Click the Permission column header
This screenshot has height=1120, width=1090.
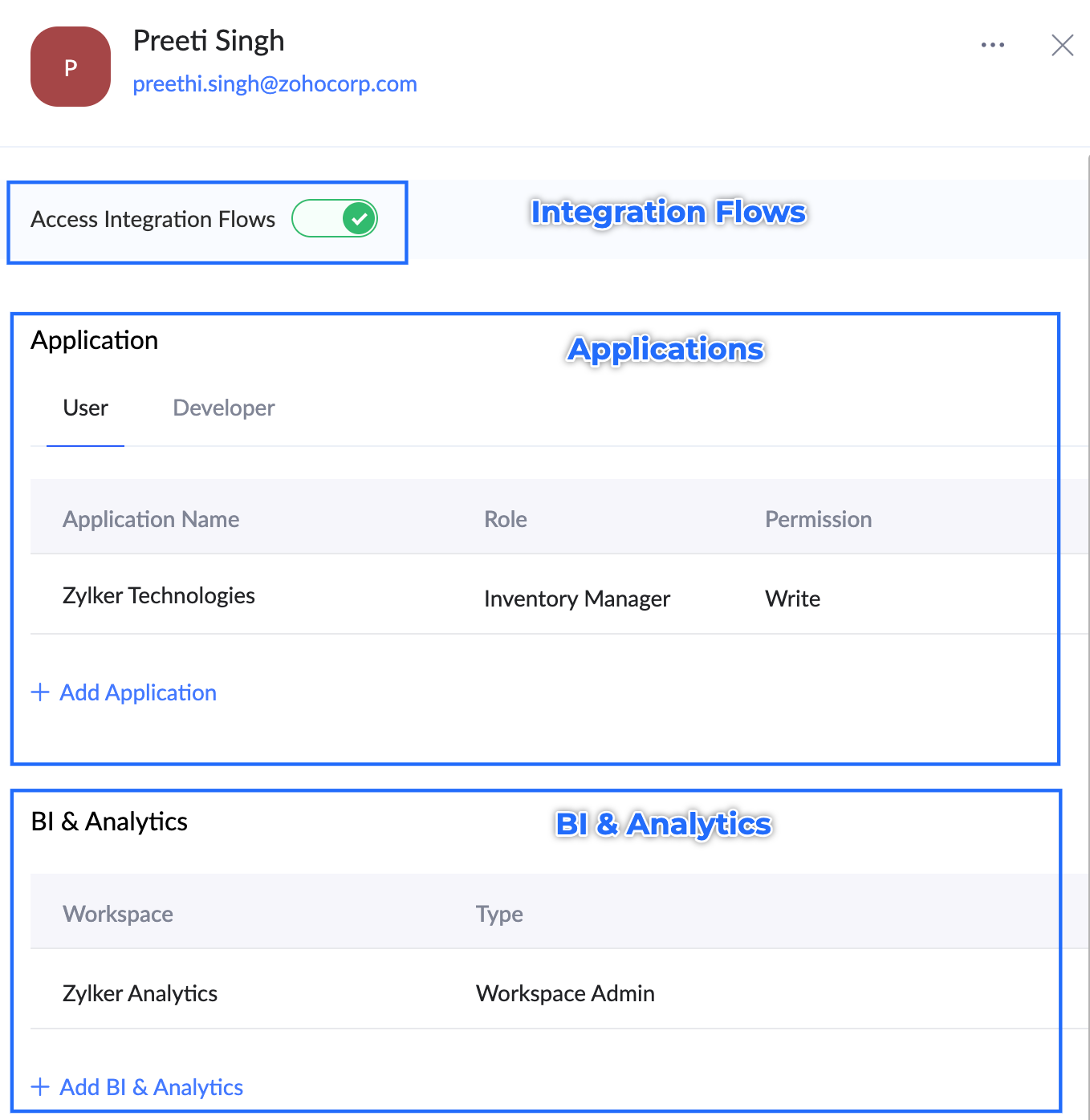coord(818,519)
